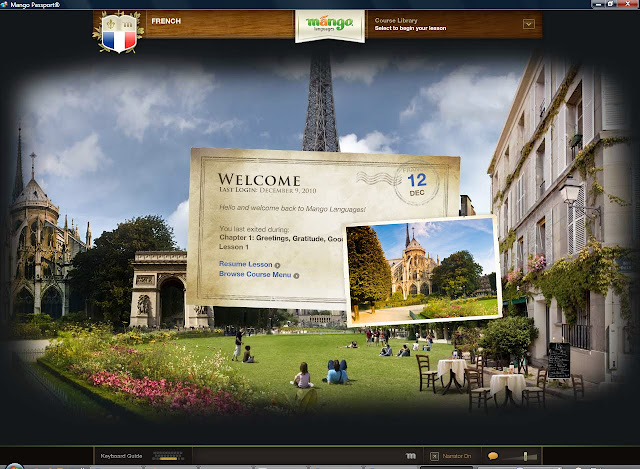This screenshot has height=469, width=640.
Task: Click the 'Course Library' label text
Action: pyautogui.click(x=396, y=20)
